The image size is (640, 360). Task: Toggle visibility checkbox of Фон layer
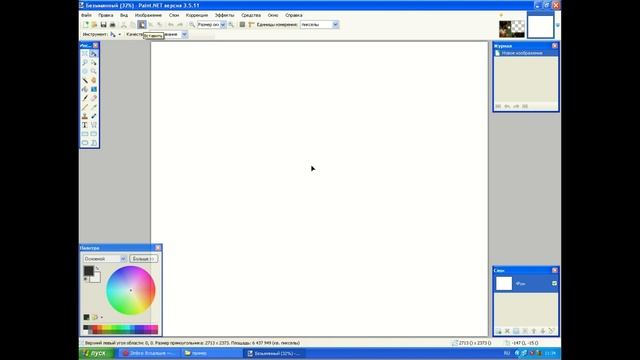coord(554,283)
